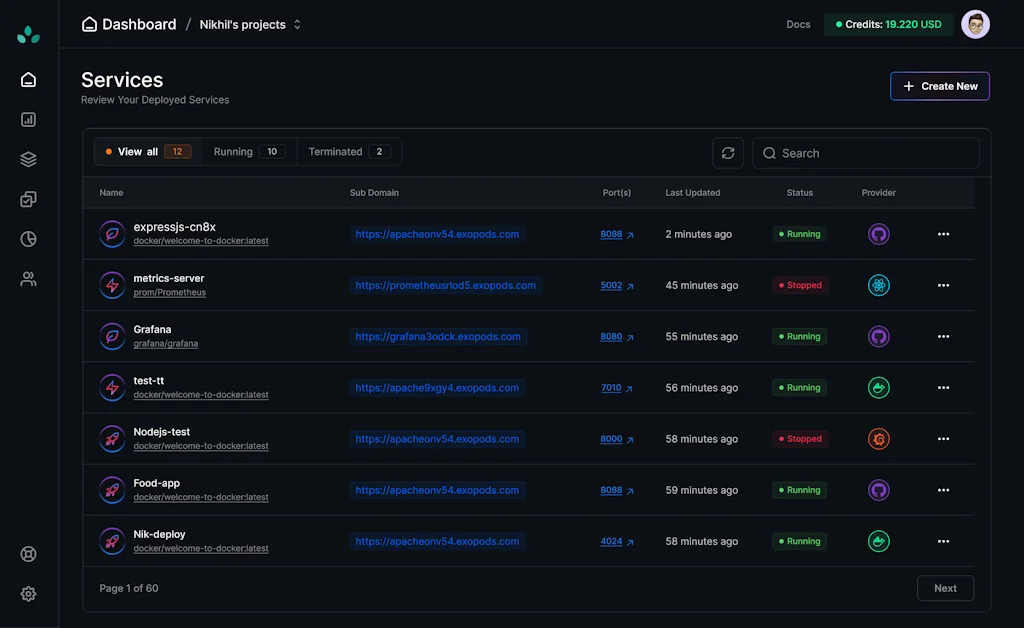The image size is (1024, 628).
Task: Click the Create New button
Action: click(940, 86)
